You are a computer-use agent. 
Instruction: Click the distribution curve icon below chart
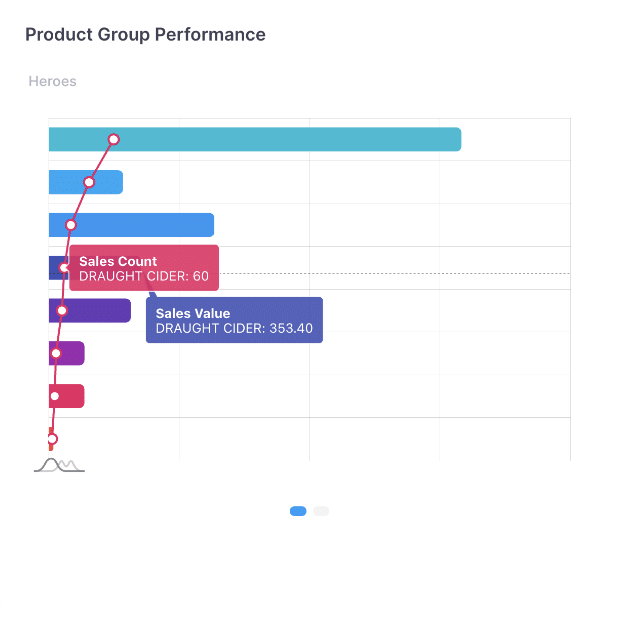pos(59,465)
